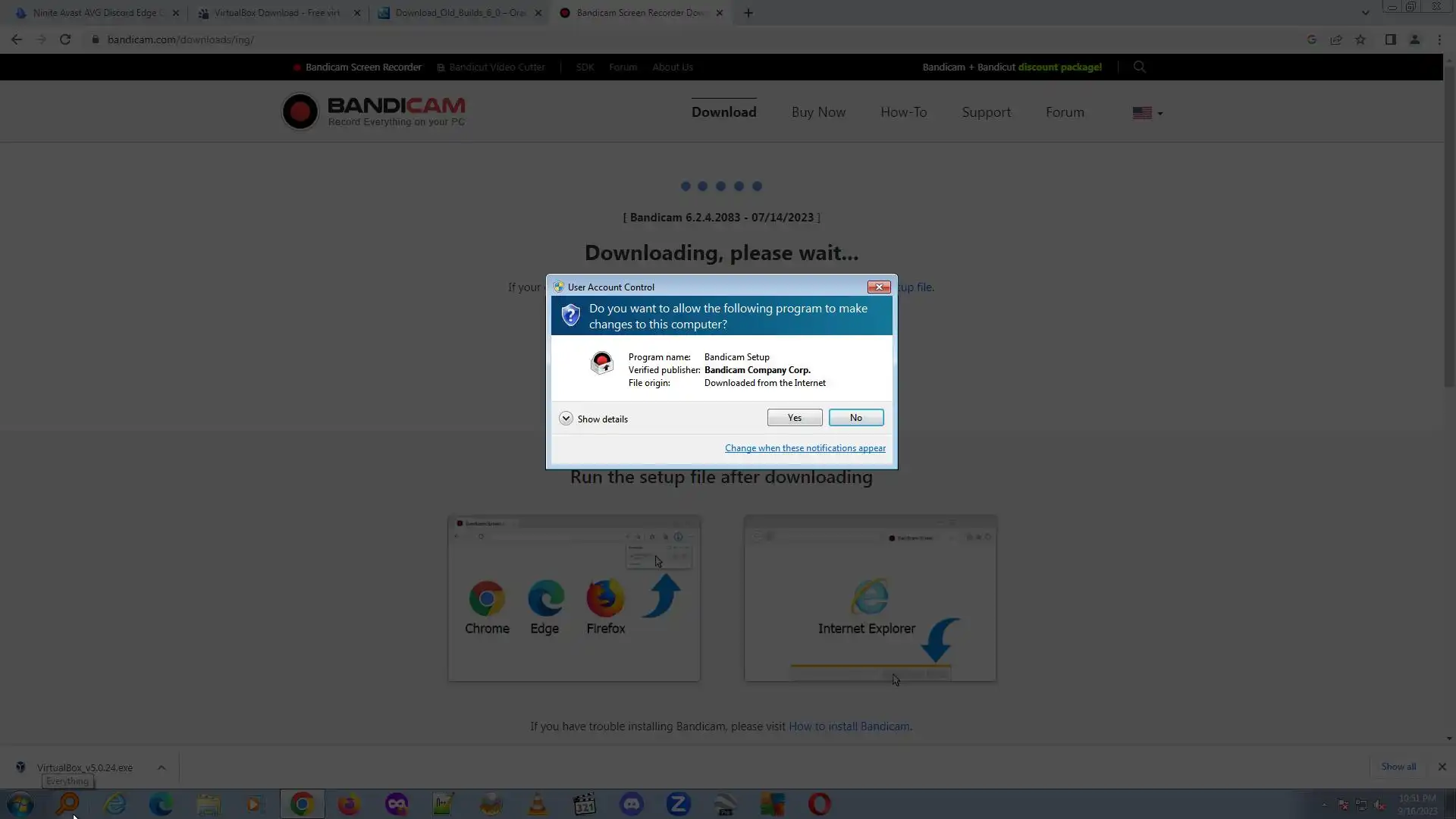
Task: Expand VirtualBox download item options chevron
Action: (x=162, y=767)
